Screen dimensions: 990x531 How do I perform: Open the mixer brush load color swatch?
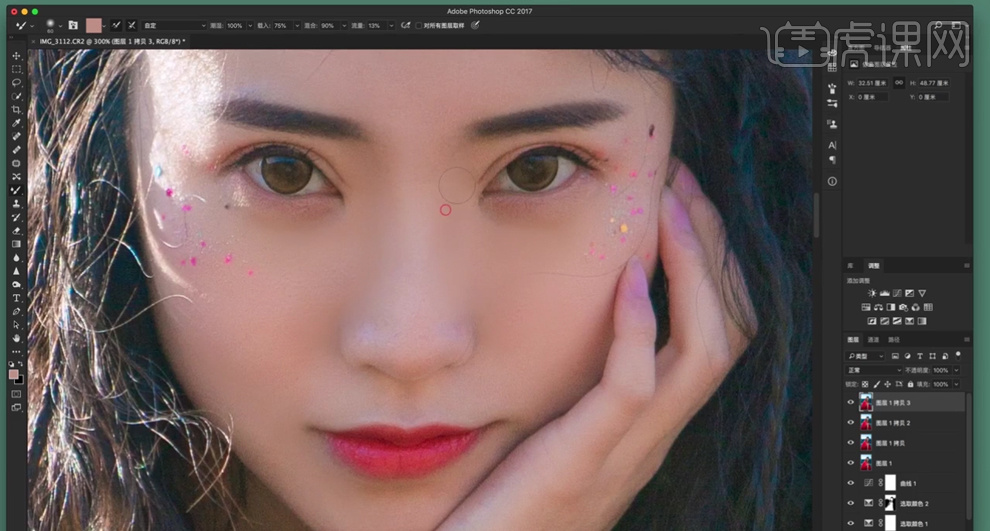tap(93, 26)
